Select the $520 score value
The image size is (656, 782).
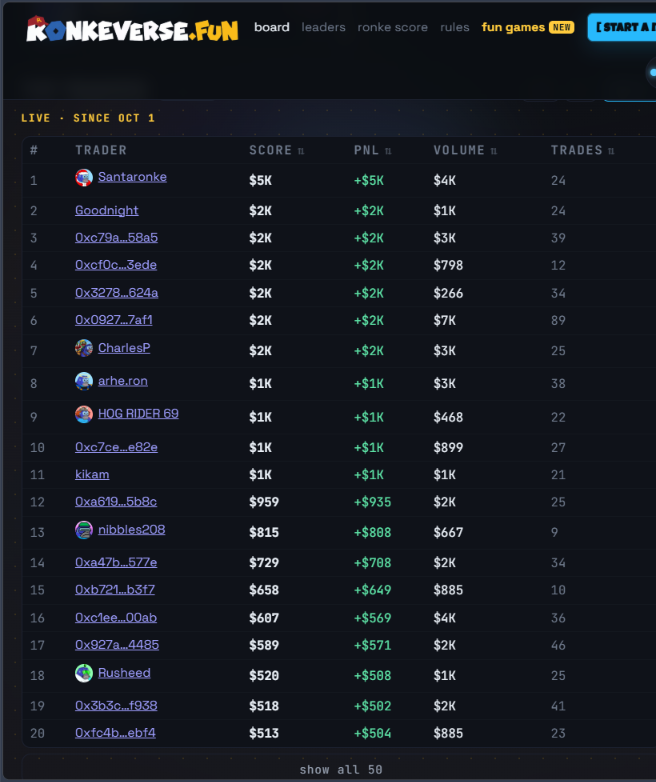click(x=264, y=675)
